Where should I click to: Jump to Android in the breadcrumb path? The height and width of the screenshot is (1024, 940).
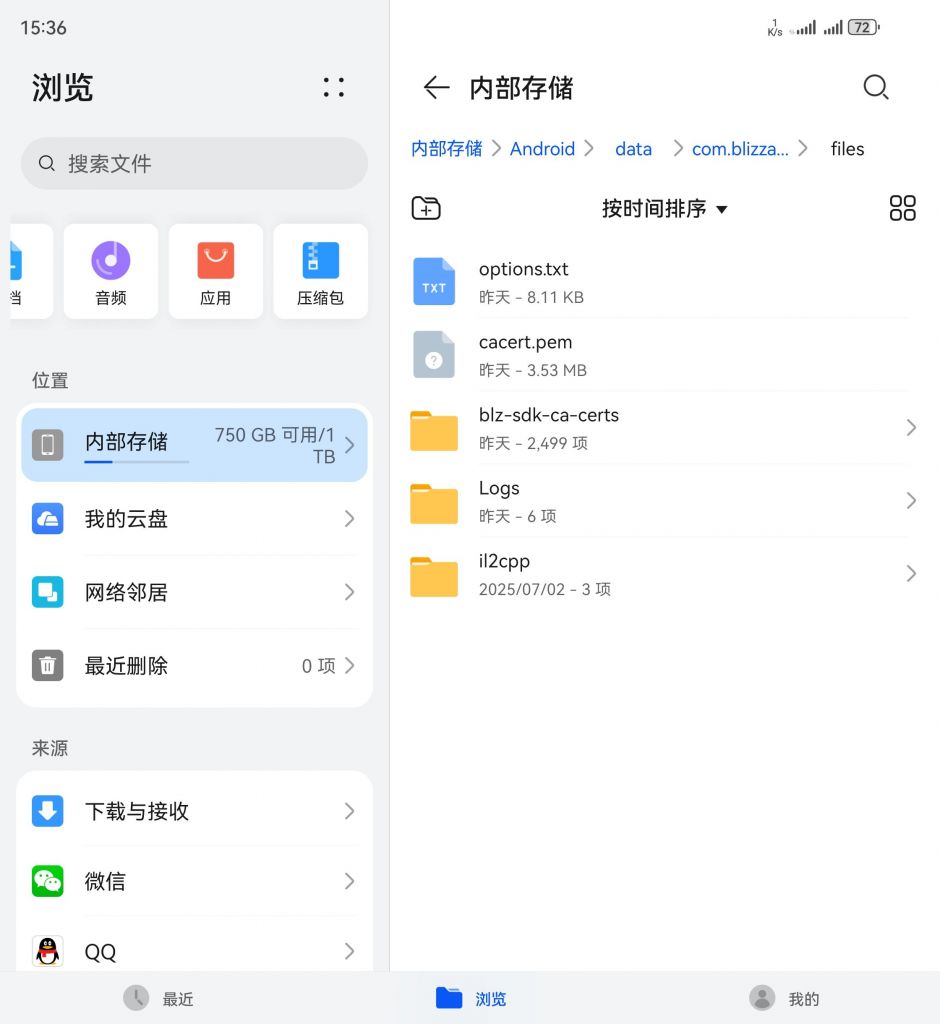[x=542, y=148]
